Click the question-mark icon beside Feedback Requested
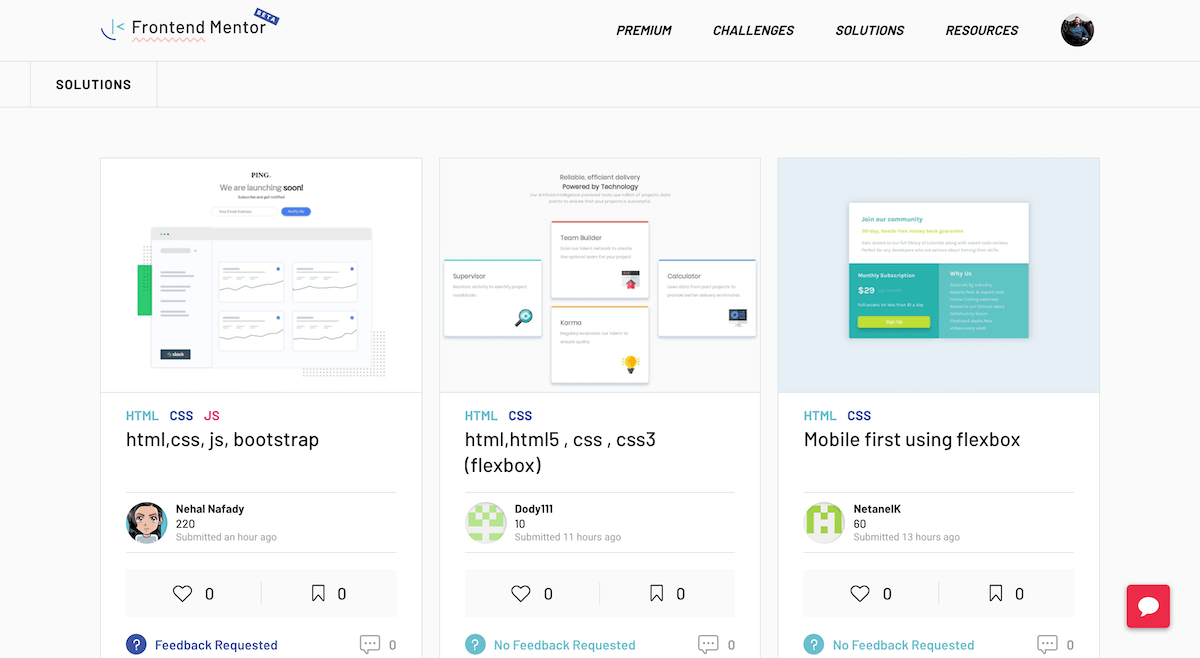This screenshot has width=1200, height=658. point(136,644)
